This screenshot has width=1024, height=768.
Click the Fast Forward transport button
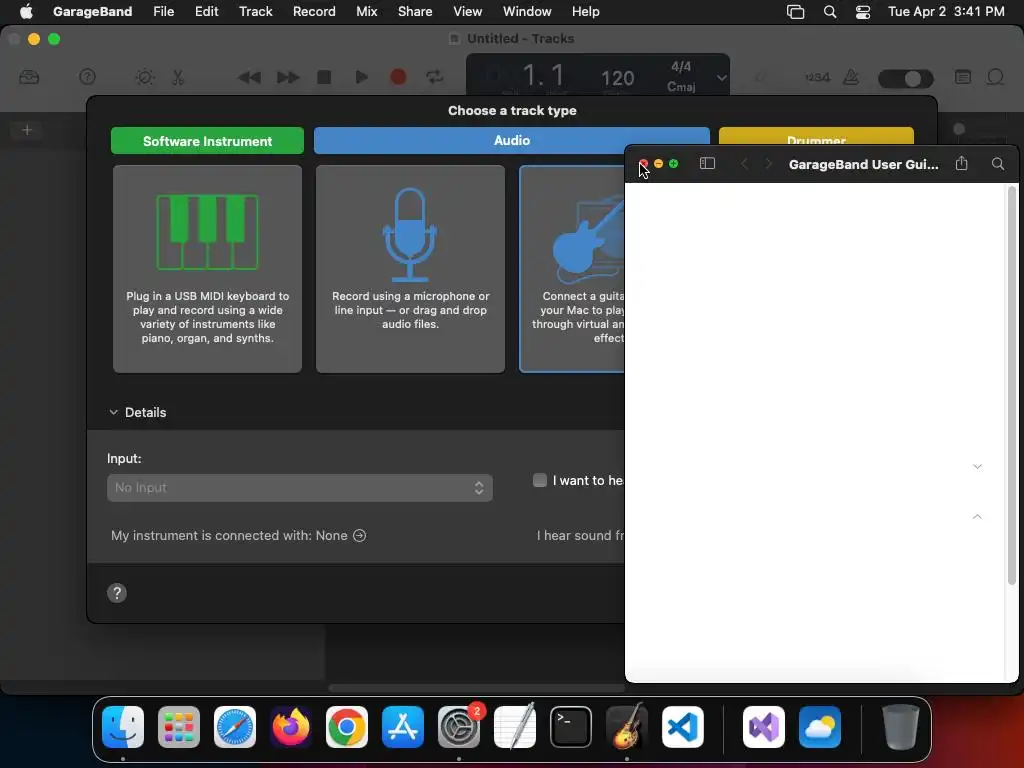(287, 78)
